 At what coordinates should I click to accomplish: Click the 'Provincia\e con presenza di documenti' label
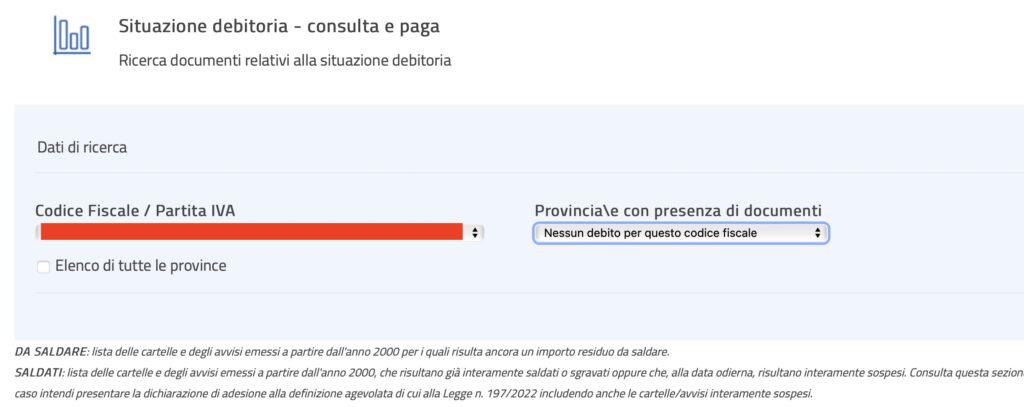coord(678,211)
